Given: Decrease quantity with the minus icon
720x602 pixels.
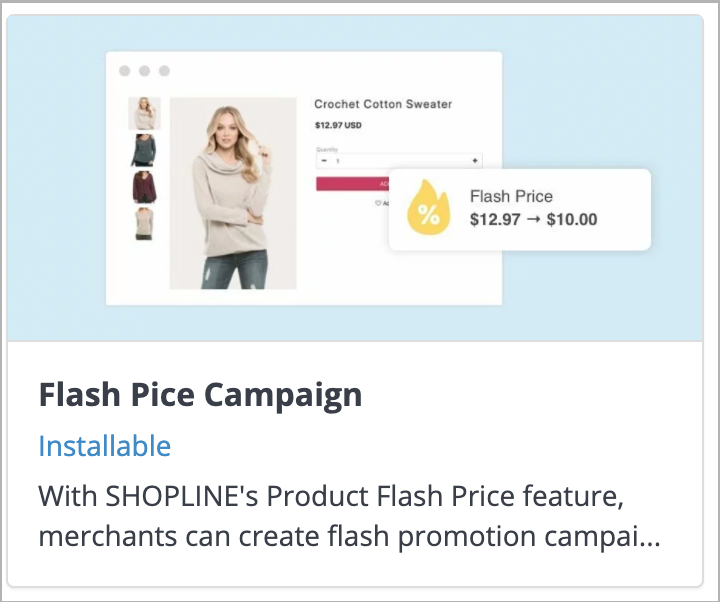Looking at the screenshot, I should pyautogui.click(x=324, y=161).
